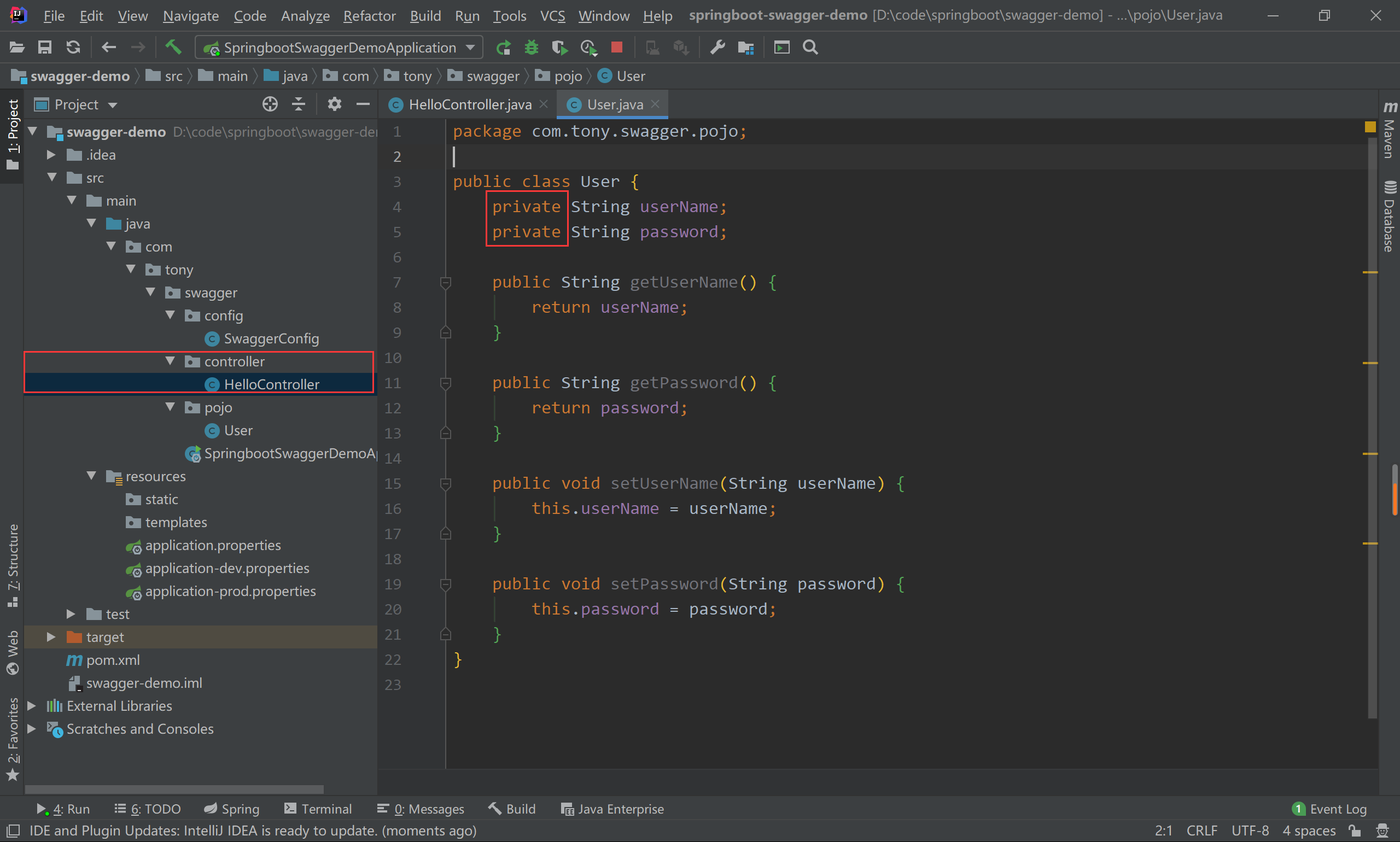Viewport: 1400px width, 842px height.
Task: Click the 4 spaces indent setting
Action: [x=1309, y=831]
